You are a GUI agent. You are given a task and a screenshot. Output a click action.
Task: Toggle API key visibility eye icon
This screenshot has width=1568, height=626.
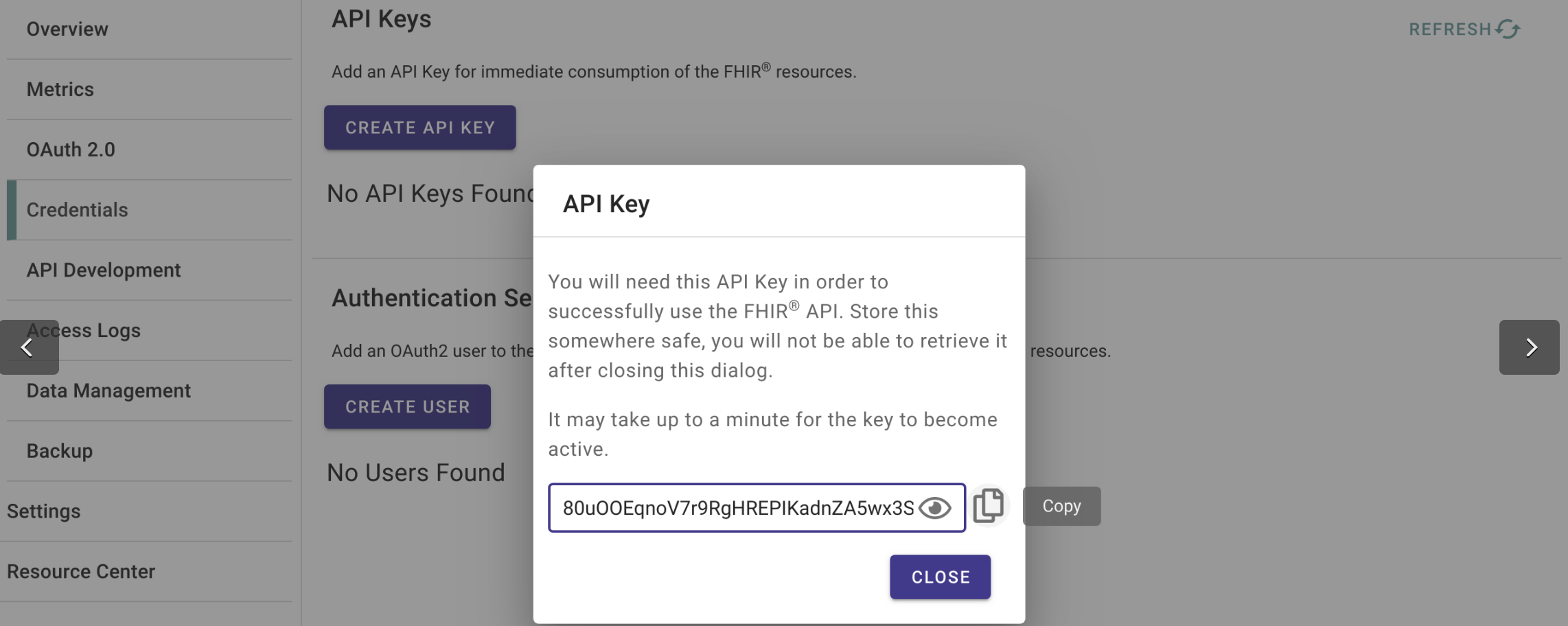(934, 508)
